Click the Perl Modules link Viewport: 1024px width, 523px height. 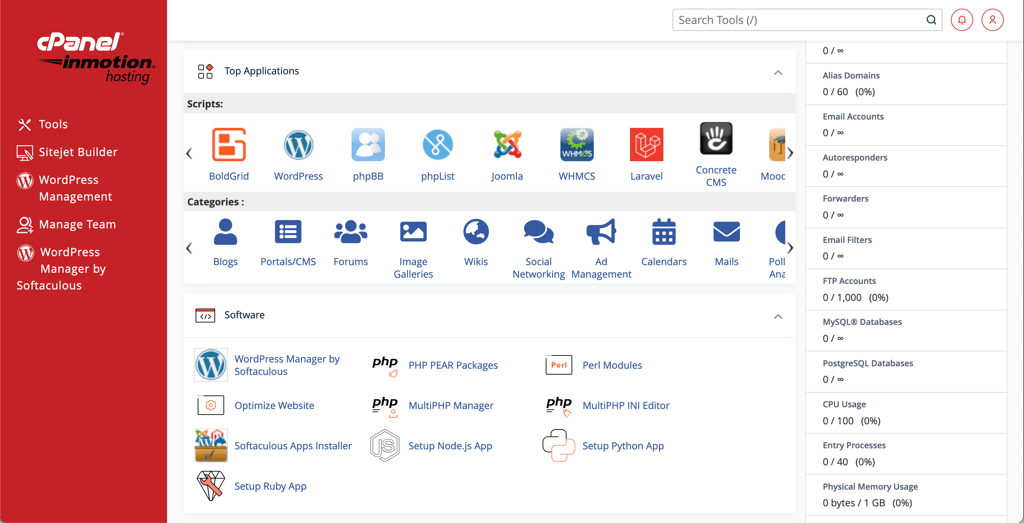(x=613, y=365)
